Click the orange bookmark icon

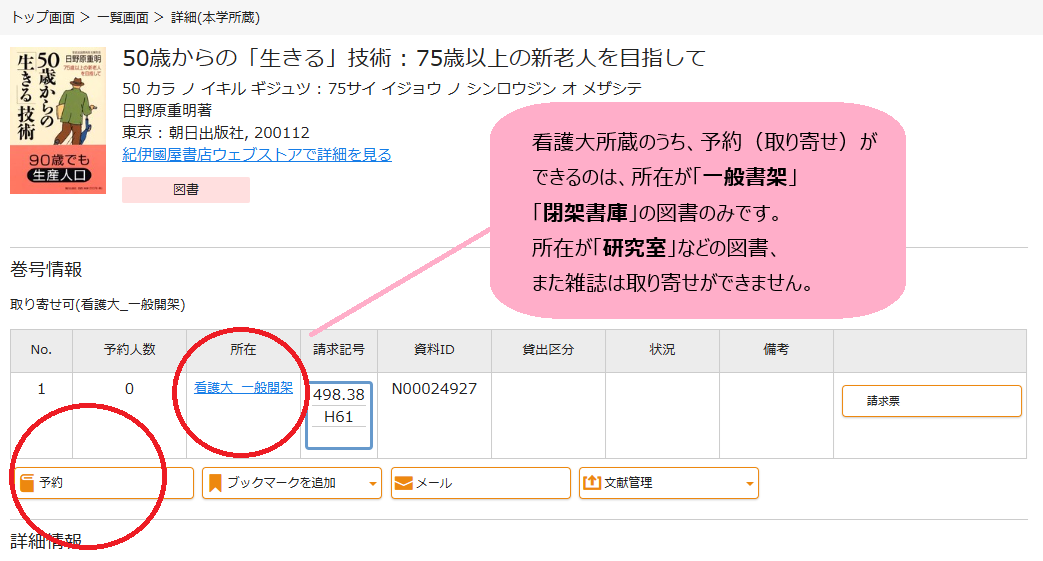pyautogui.click(x=215, y=483)
